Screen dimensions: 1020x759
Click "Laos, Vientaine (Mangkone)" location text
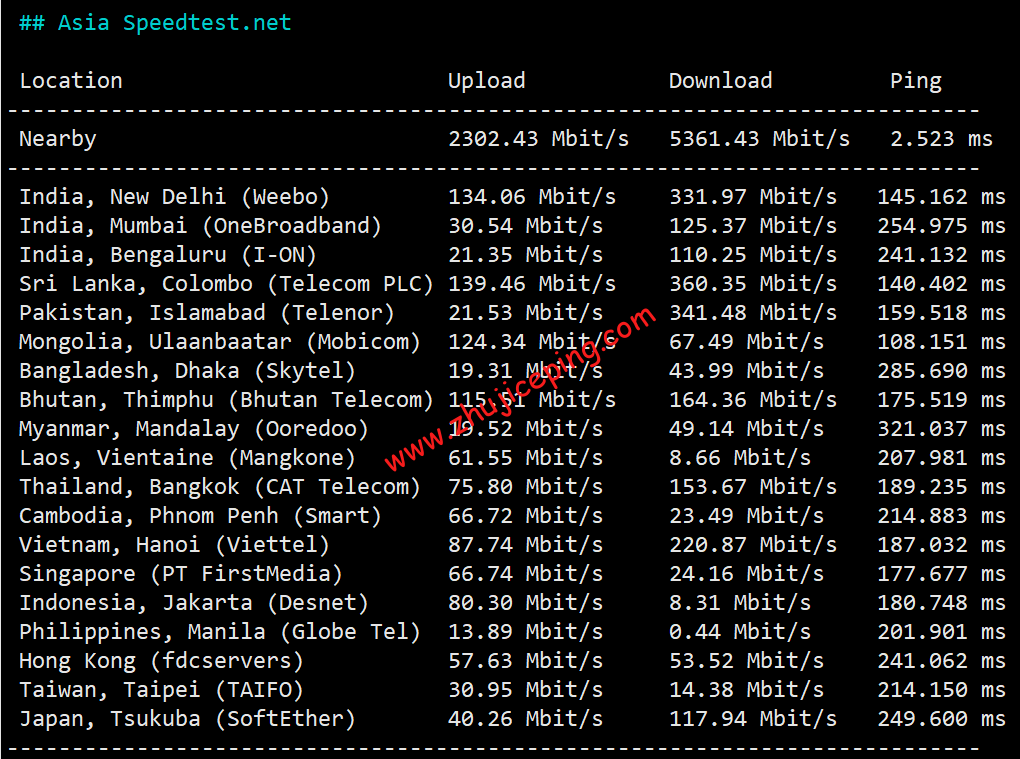coord(187,458)
